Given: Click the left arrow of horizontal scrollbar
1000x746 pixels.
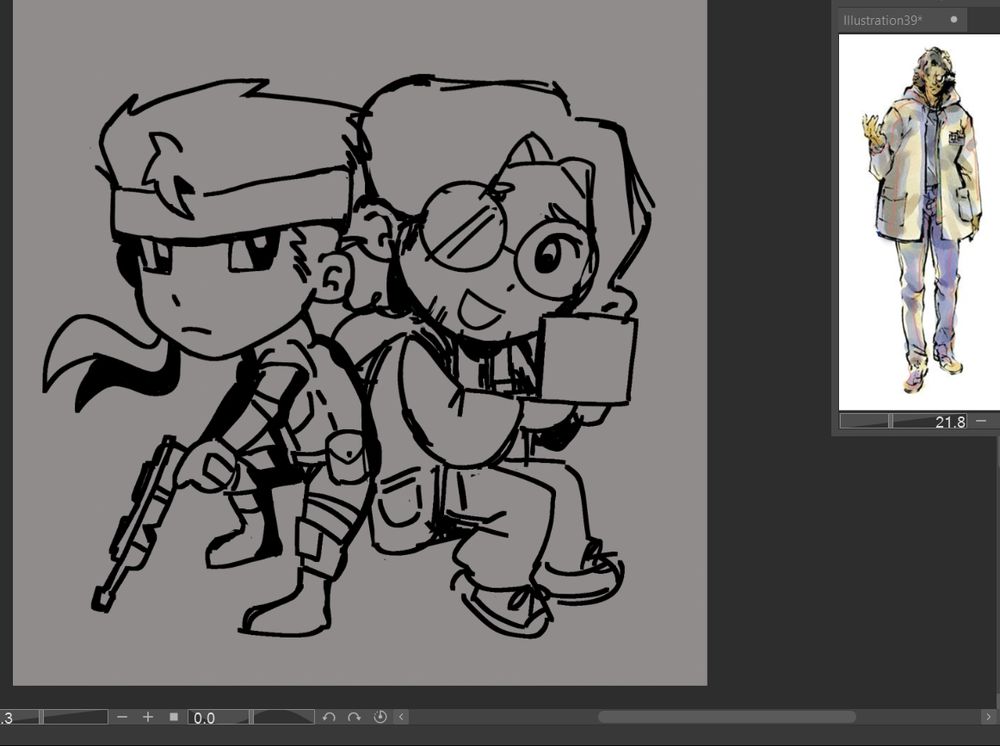Looking at the screenshot, I should (x=401, y=717).
